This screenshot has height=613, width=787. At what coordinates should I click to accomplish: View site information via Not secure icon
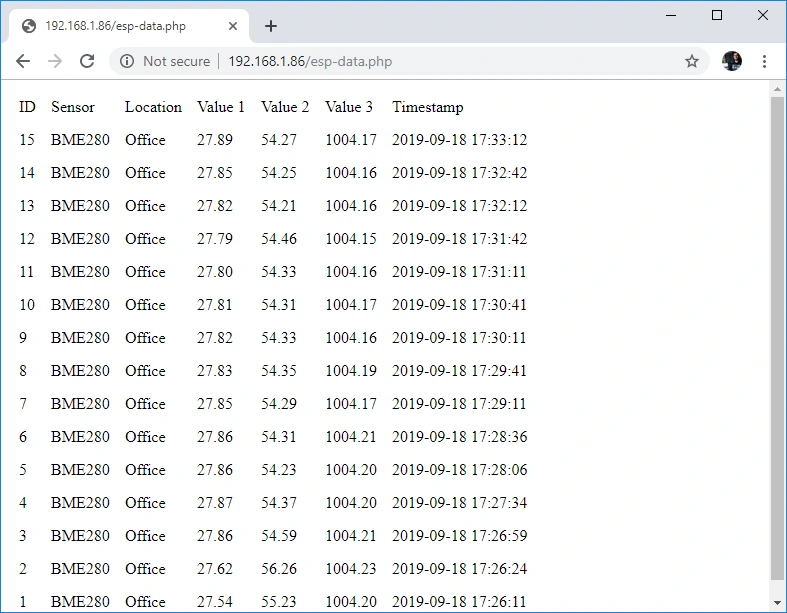coord(127,61)
